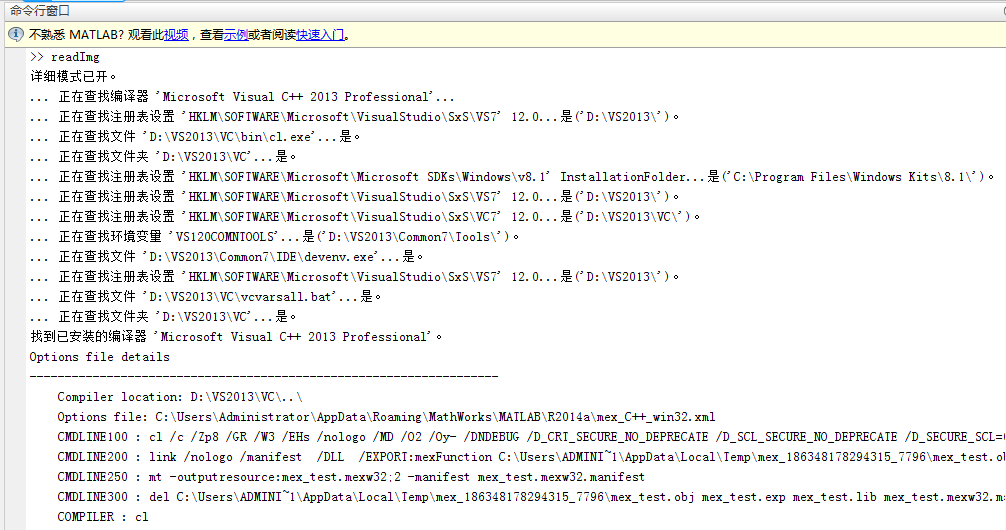Open the 视频 link in the banner
1006x530 pixels.
pyautogui.click(x=176, y=35)
